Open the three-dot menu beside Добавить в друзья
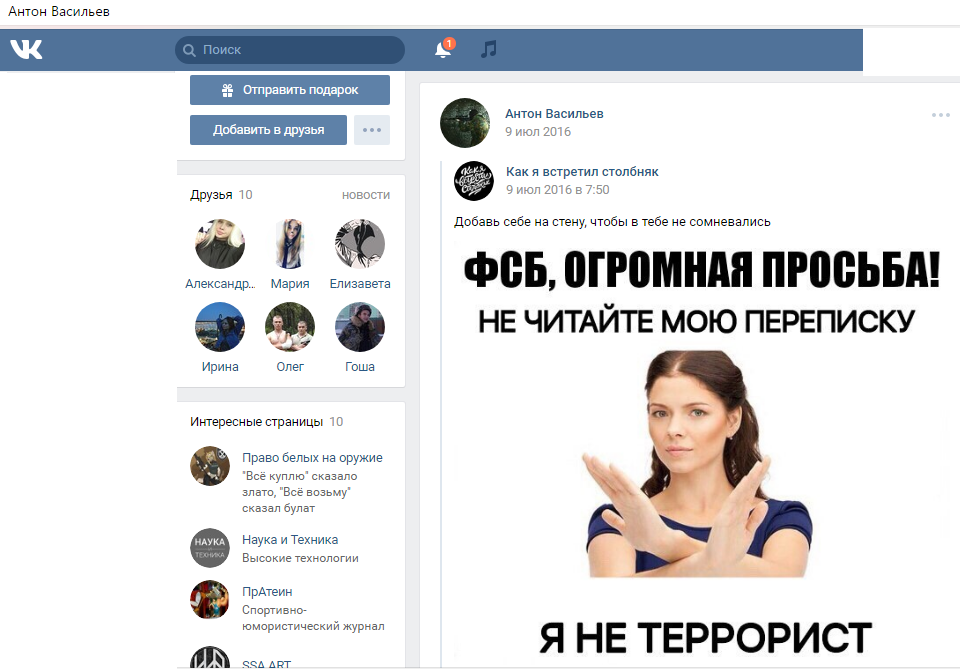 pyautogui.click(x=371, y=130)
